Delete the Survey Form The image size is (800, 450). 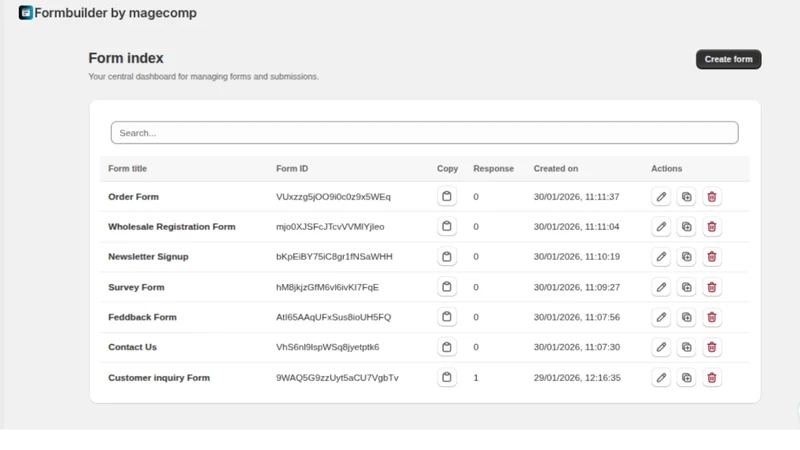click(x=712, y=287)
